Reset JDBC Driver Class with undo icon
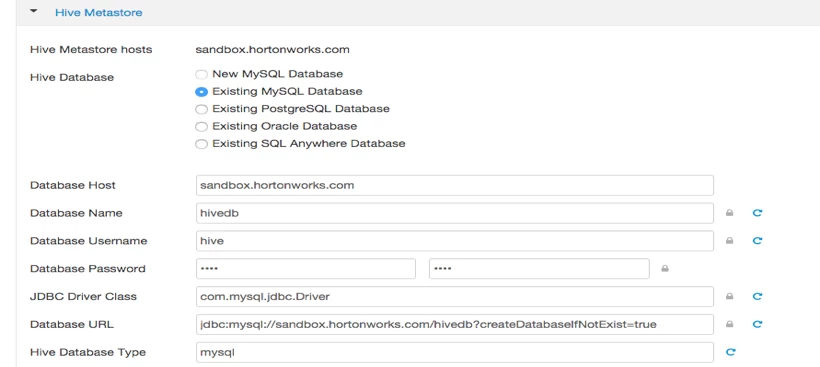This screenshot has width=820, height=367. (757, 296)
